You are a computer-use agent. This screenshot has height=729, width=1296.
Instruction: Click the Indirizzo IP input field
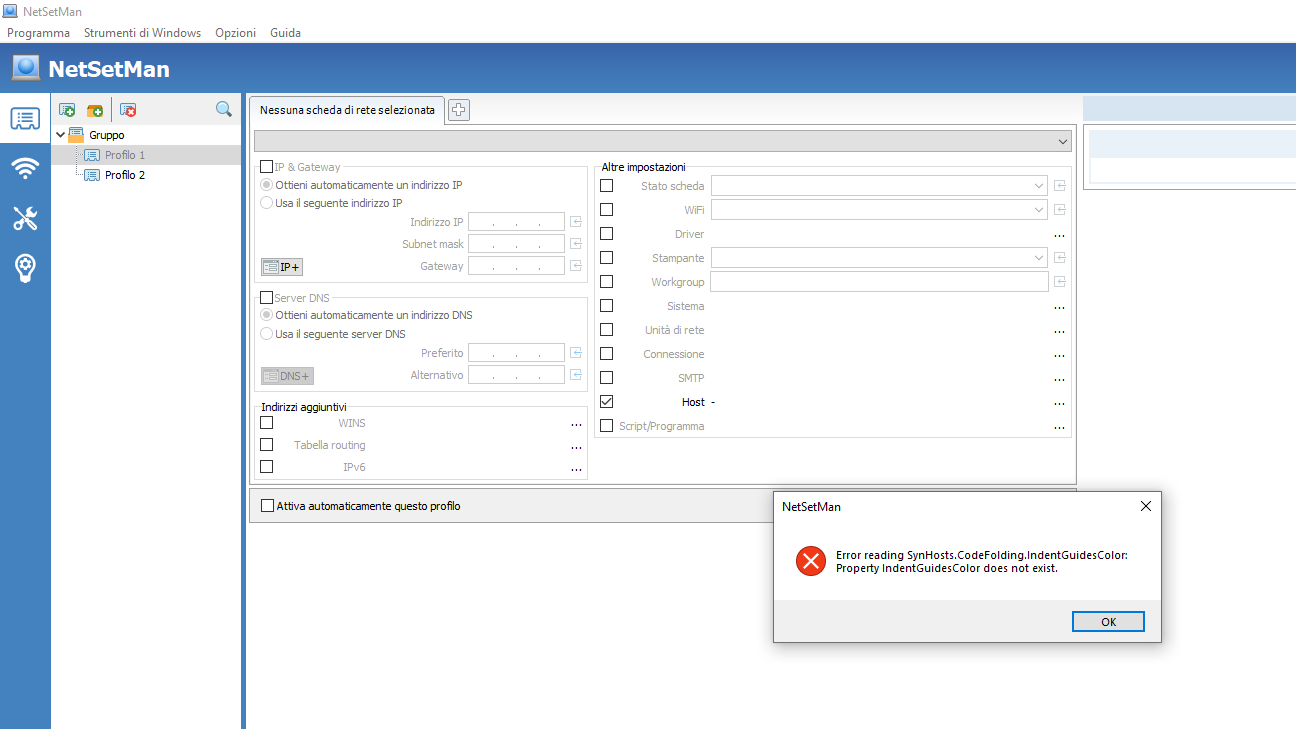[516, 222]
